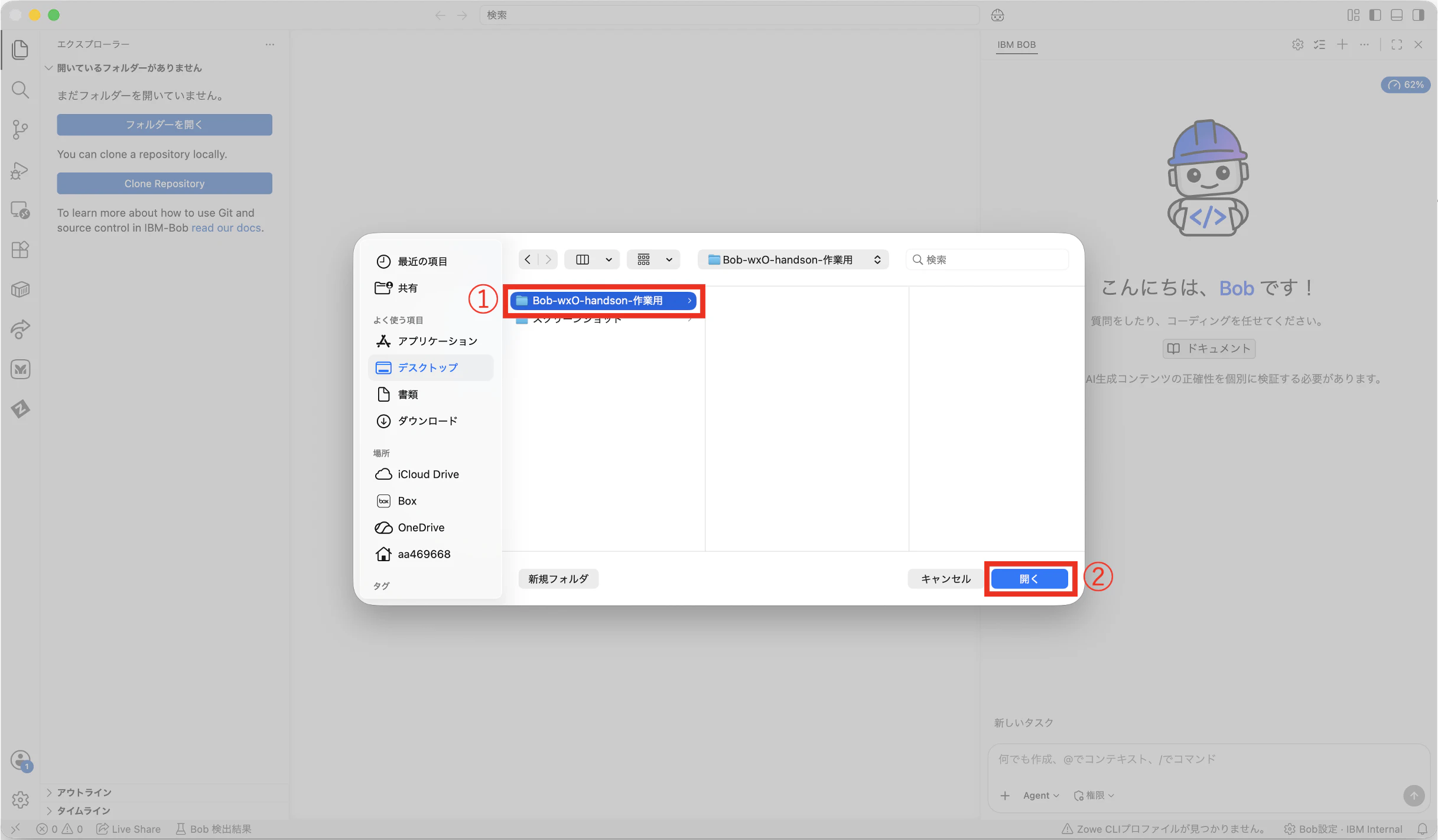The image size is (1438, 840).
Task: Click the Customize Layout icon in title bar
Action: (x=1354, y=15)
